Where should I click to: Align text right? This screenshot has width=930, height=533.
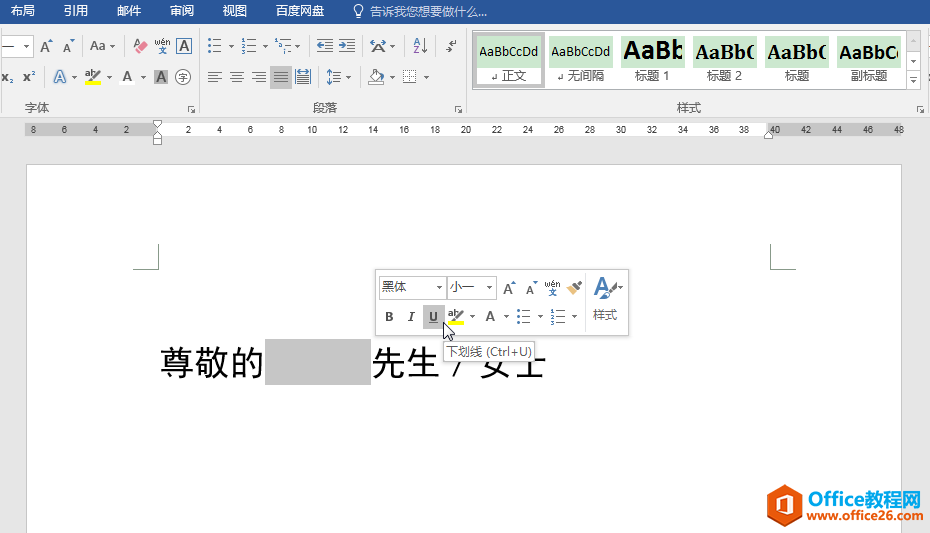[x=259, y=77]
